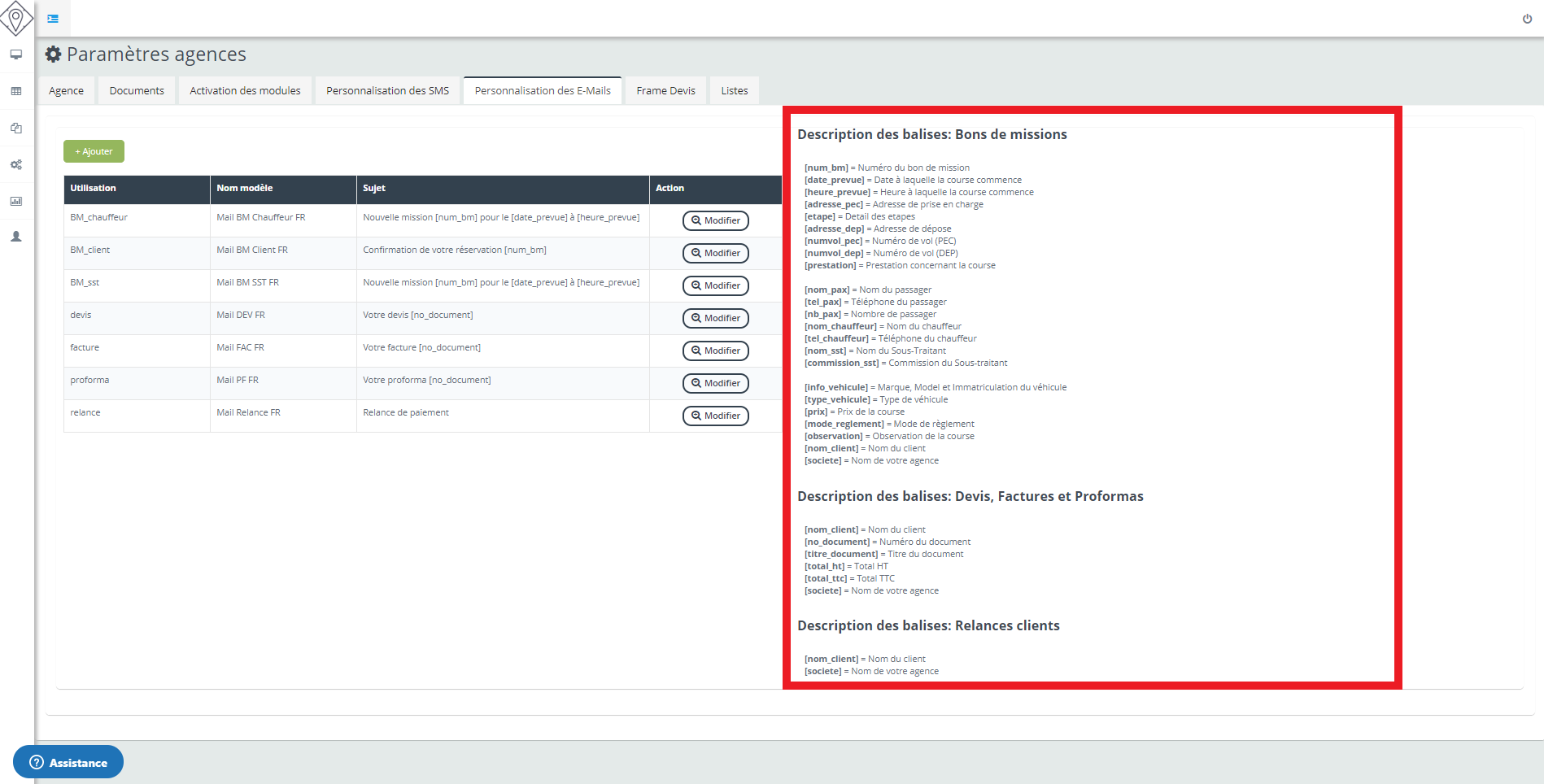Viewport: 1544px width, 784px height.
Task: Click Modifier for the BM_chauffeur row
Action: [x=715, y=220]
